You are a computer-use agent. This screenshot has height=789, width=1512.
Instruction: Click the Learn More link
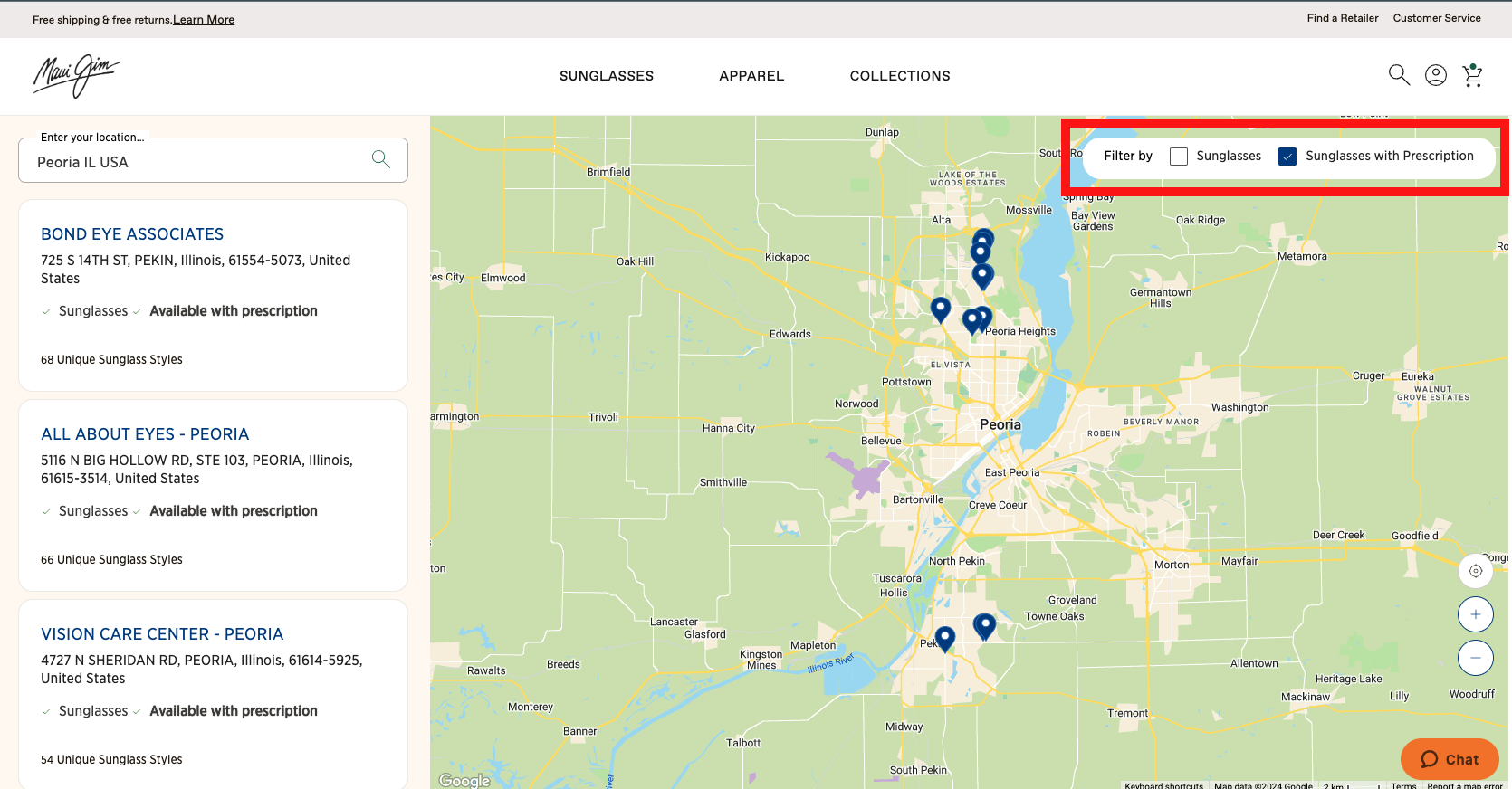point(204,20)
